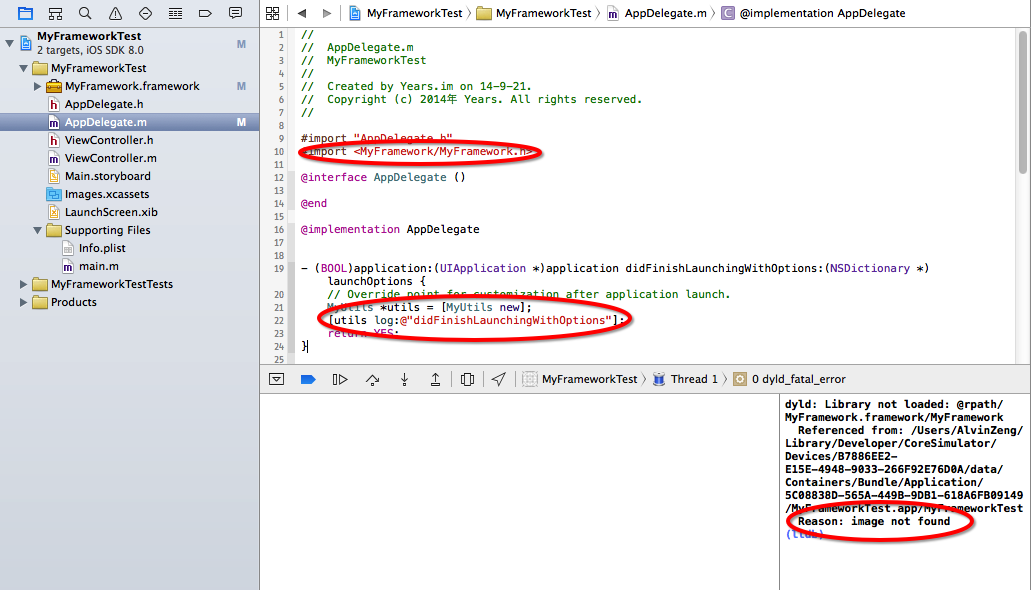1031x590 pixels.
Task: Step out of the function
Action: pos(435,380)
